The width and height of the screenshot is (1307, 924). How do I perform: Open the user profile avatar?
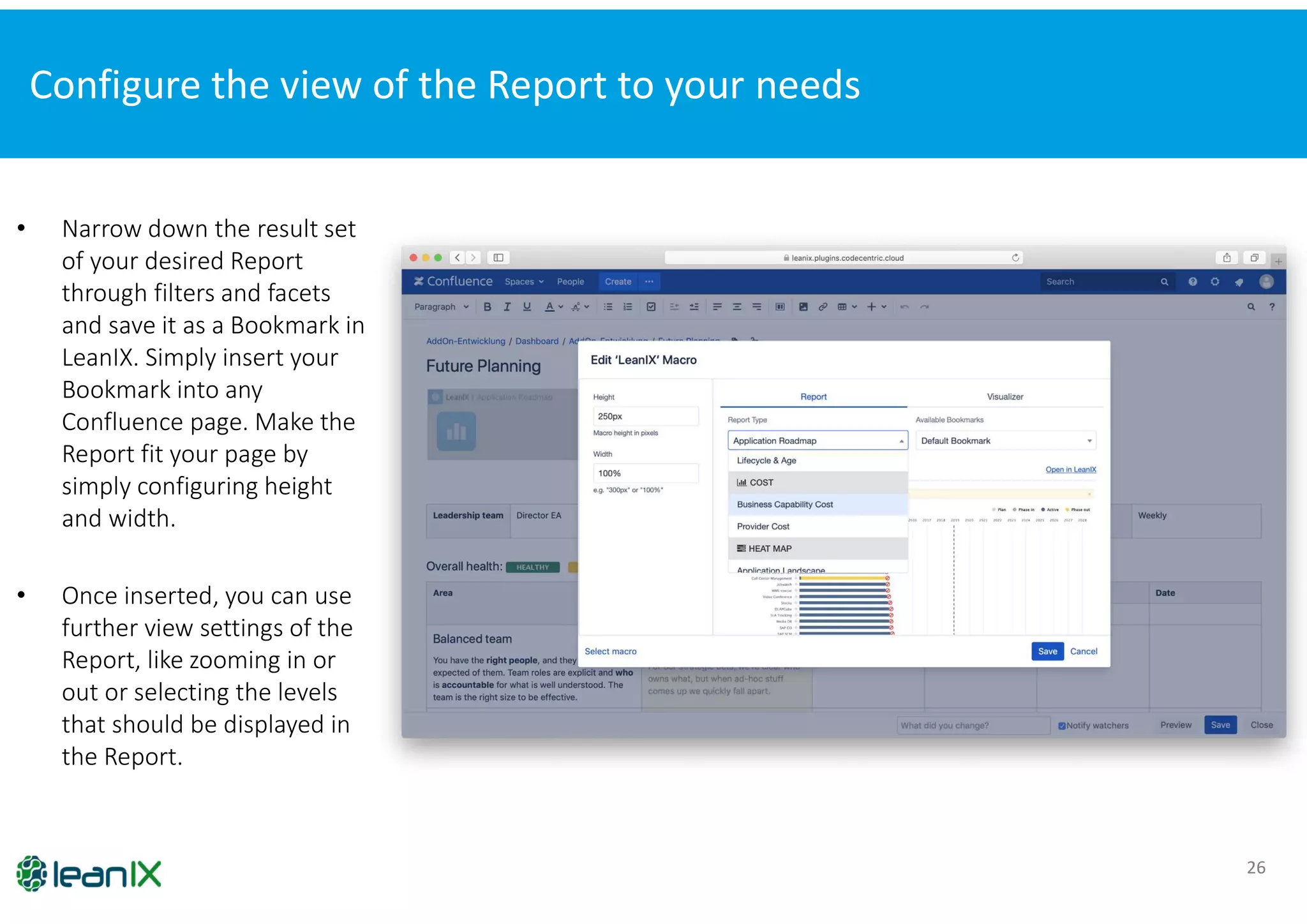point(1266,281)
